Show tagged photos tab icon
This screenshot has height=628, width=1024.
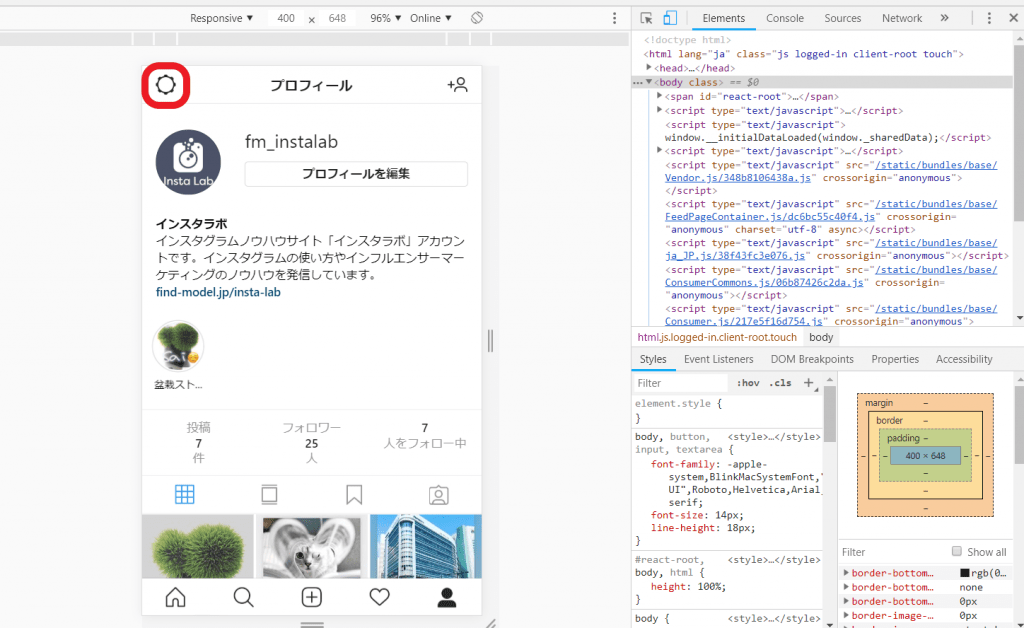438,494
